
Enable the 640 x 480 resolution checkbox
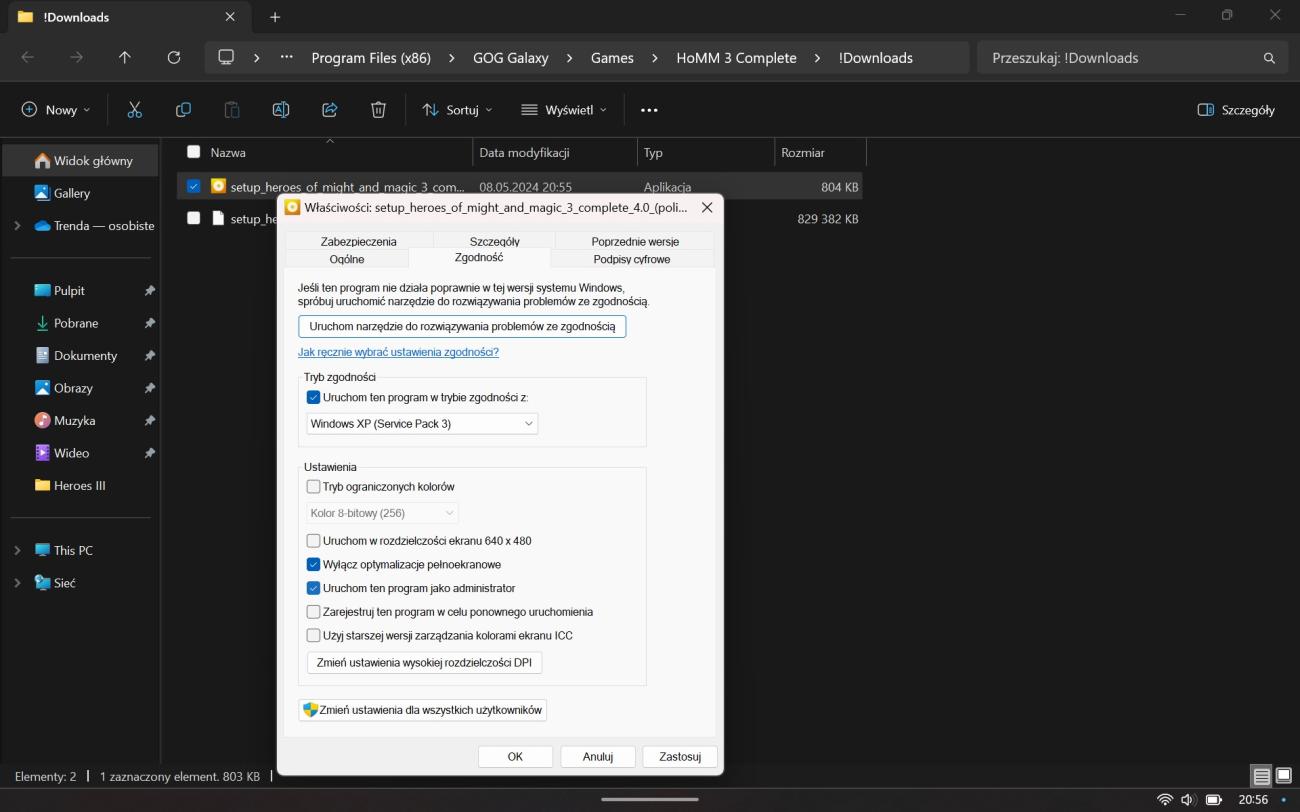(x=314, y=541)
